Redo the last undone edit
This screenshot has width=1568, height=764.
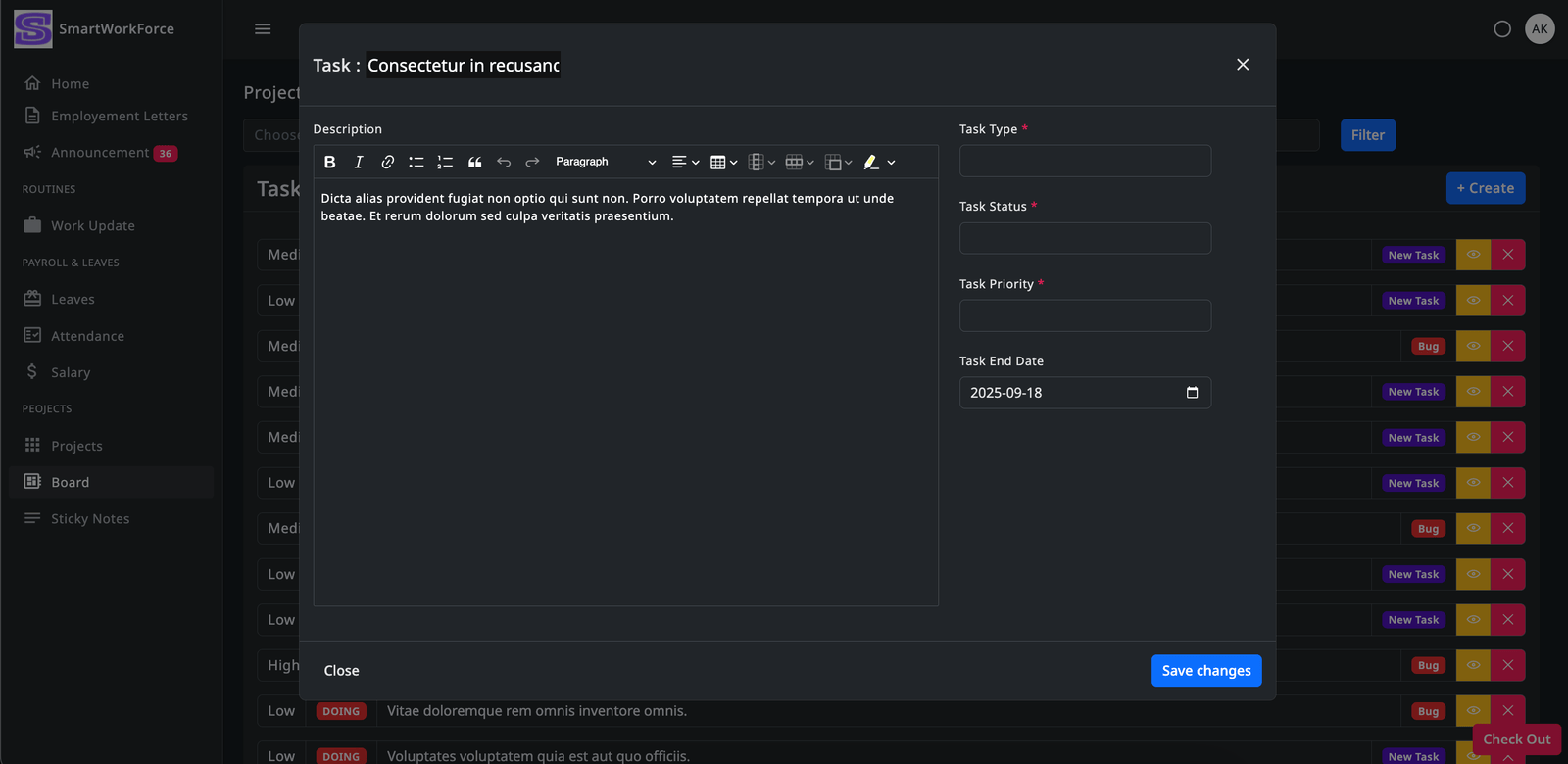(532, 163)
